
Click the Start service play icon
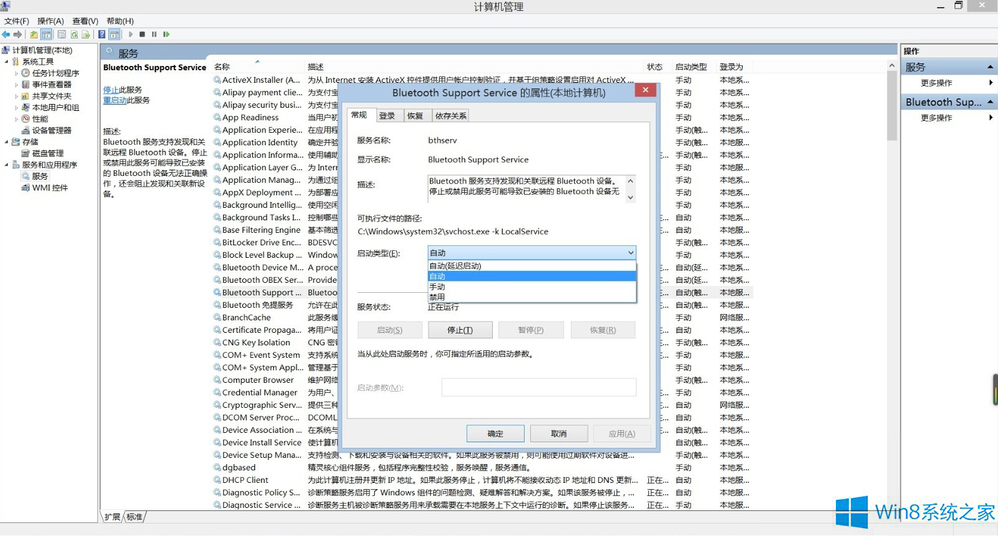point(130,34)
